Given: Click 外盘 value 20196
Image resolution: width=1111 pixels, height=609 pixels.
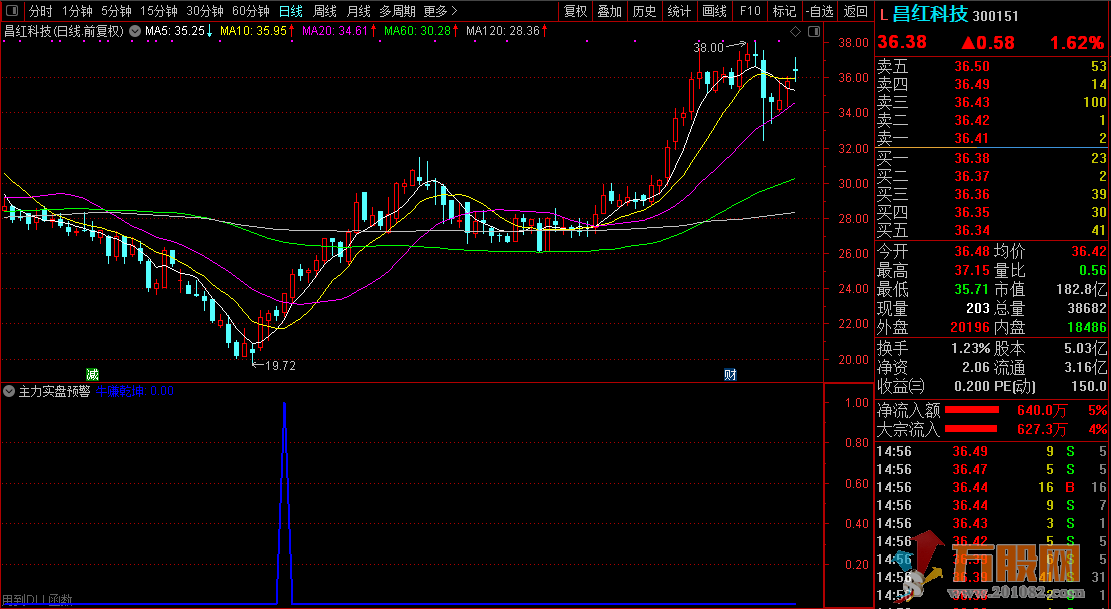Looking at the screenshot, I should (970, 327).
